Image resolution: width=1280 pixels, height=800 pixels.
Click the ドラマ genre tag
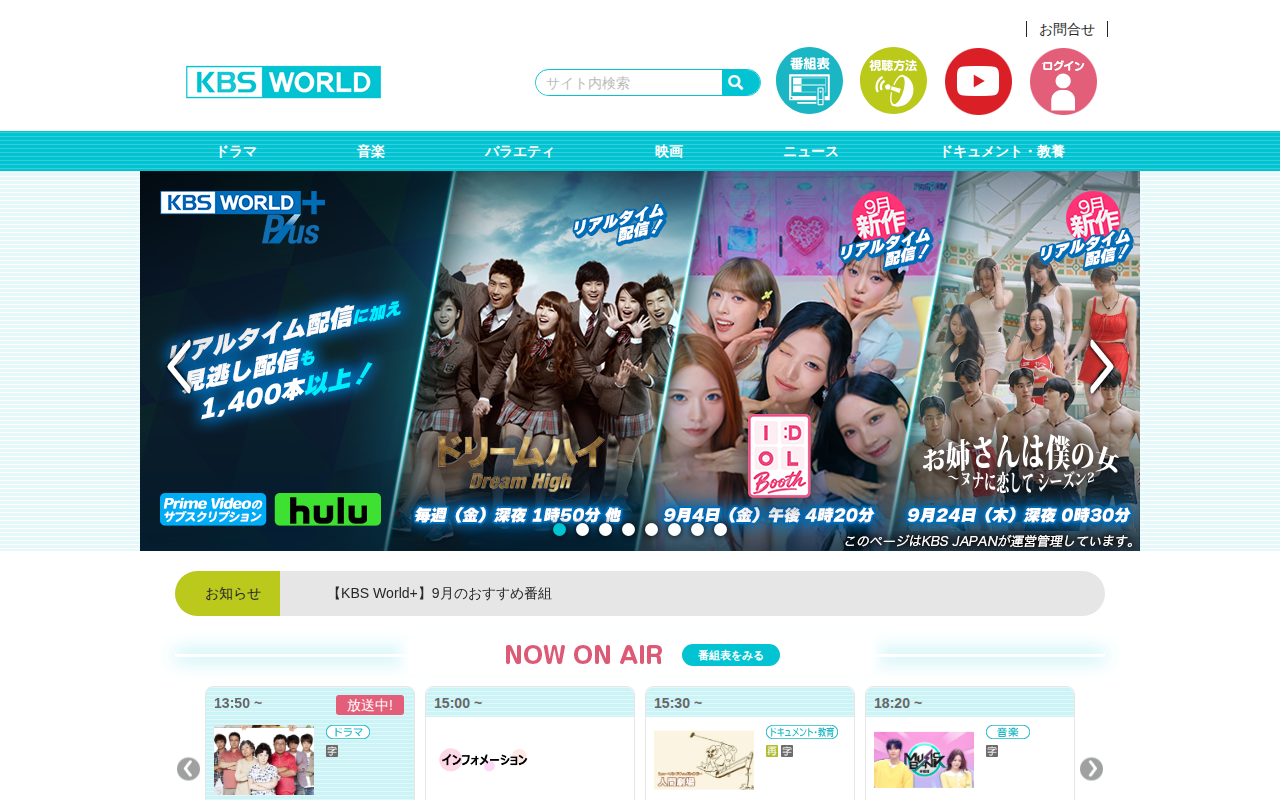point(348,732)
